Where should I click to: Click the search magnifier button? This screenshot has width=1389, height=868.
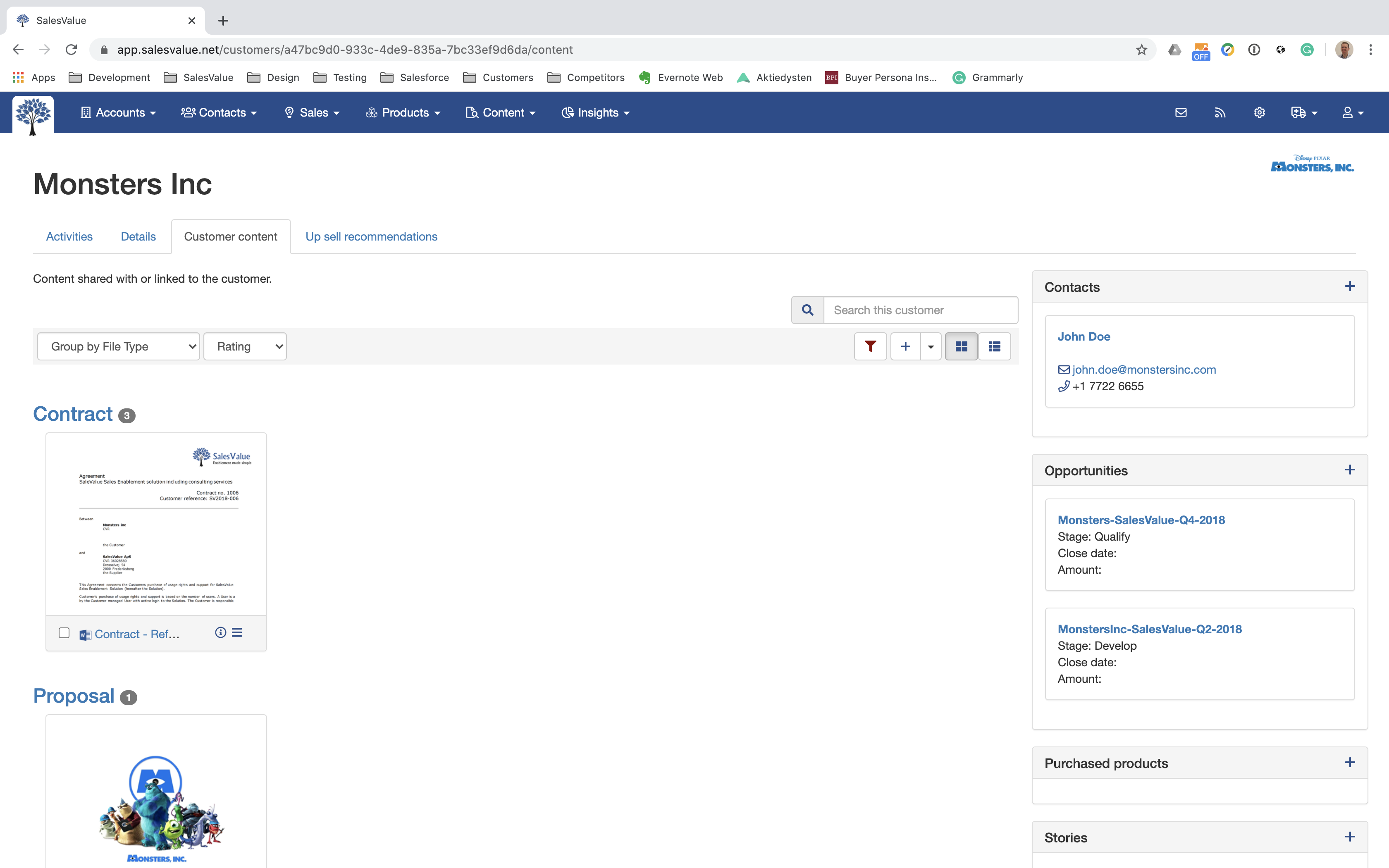(x=807, y=310)
